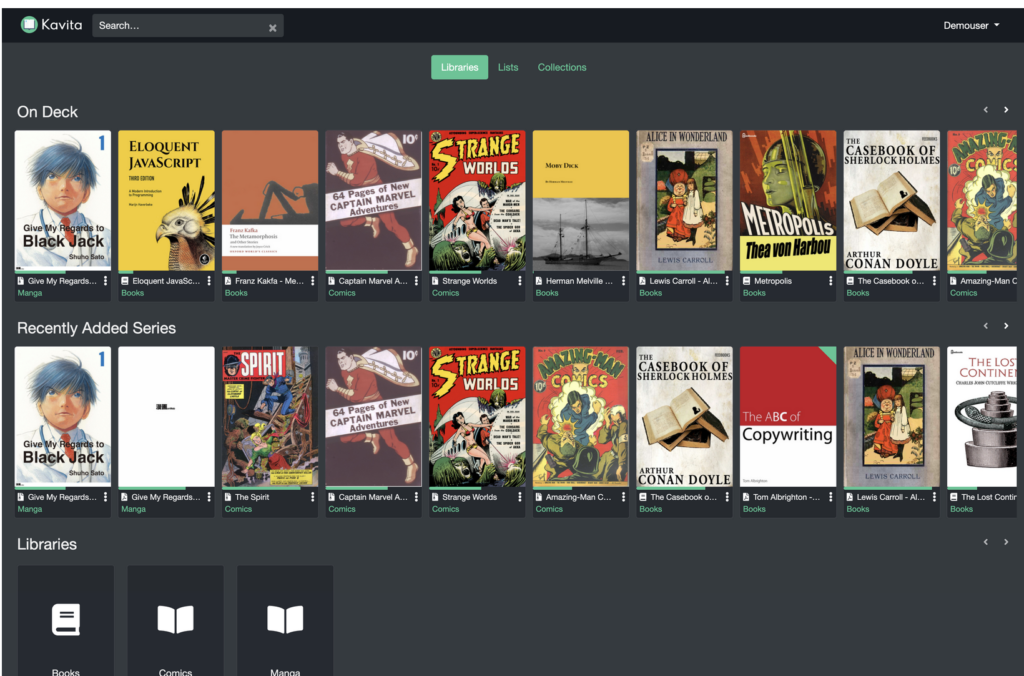Click the Recently Added Series heading
1024x676 pixels.
(x=97, y=328)
